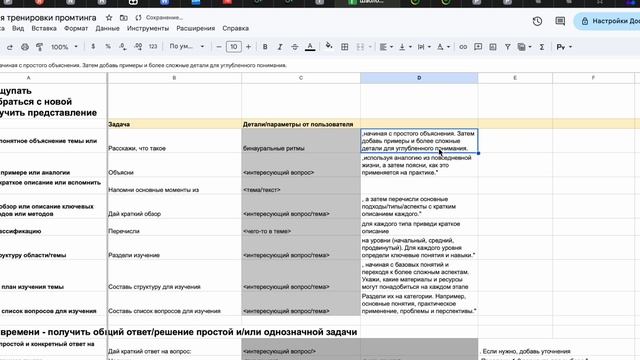Click the Create a filter funnel icon
640x360 pixels.
tap(507, 47)
